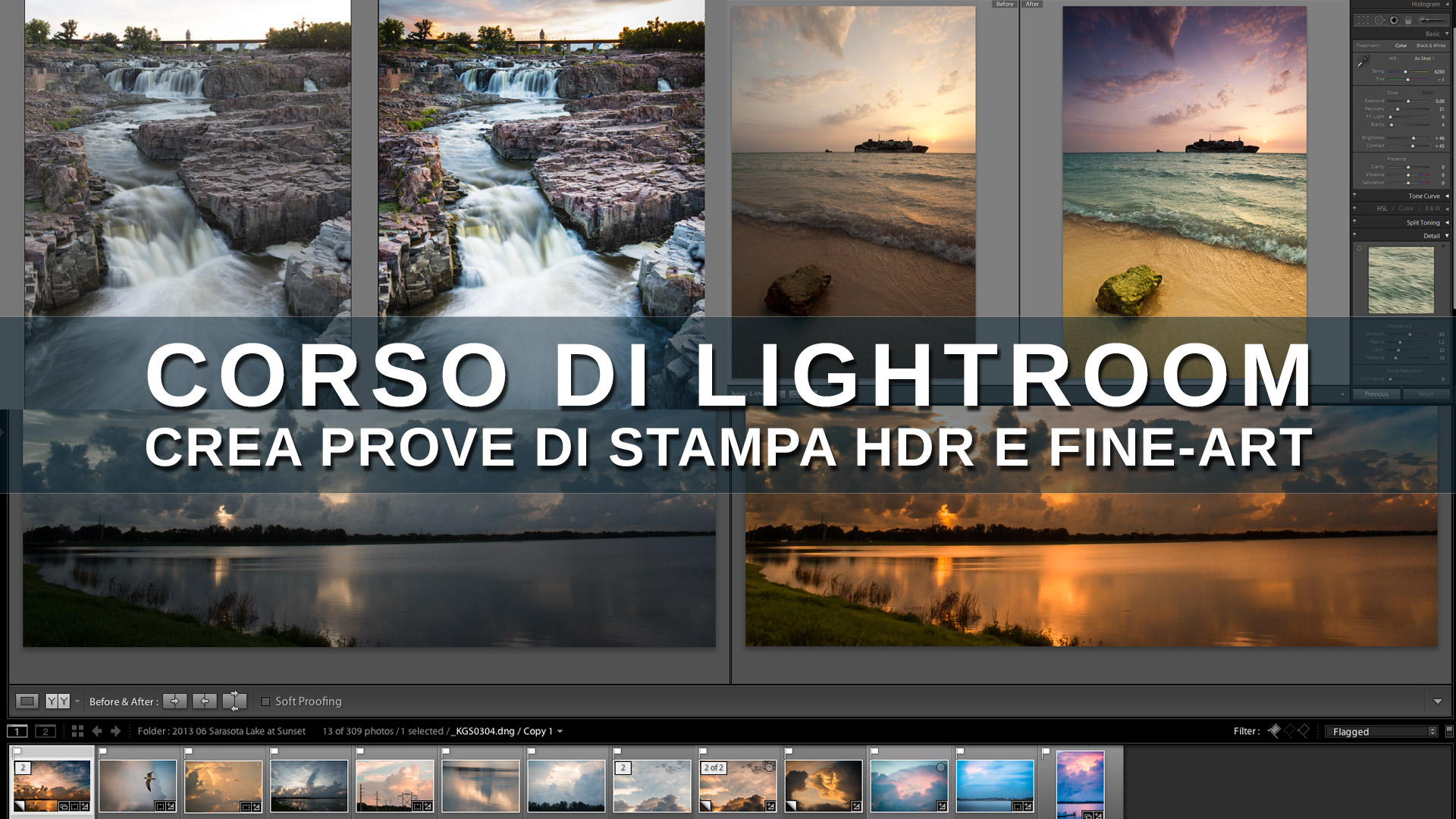Select the White Balance eyedropper tool
This screenshot has height=819, width=1456.
tap(1363, 61)
